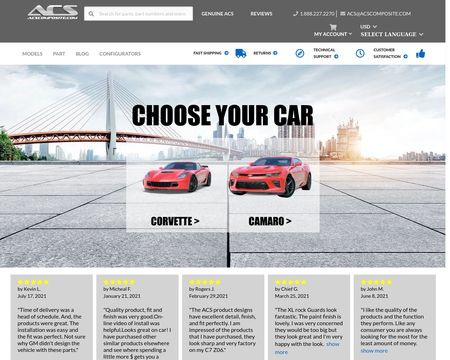This screenshot has width=450, height=360.
Task: Click the star rating on Chief G. review
Action: click(291, 282)
